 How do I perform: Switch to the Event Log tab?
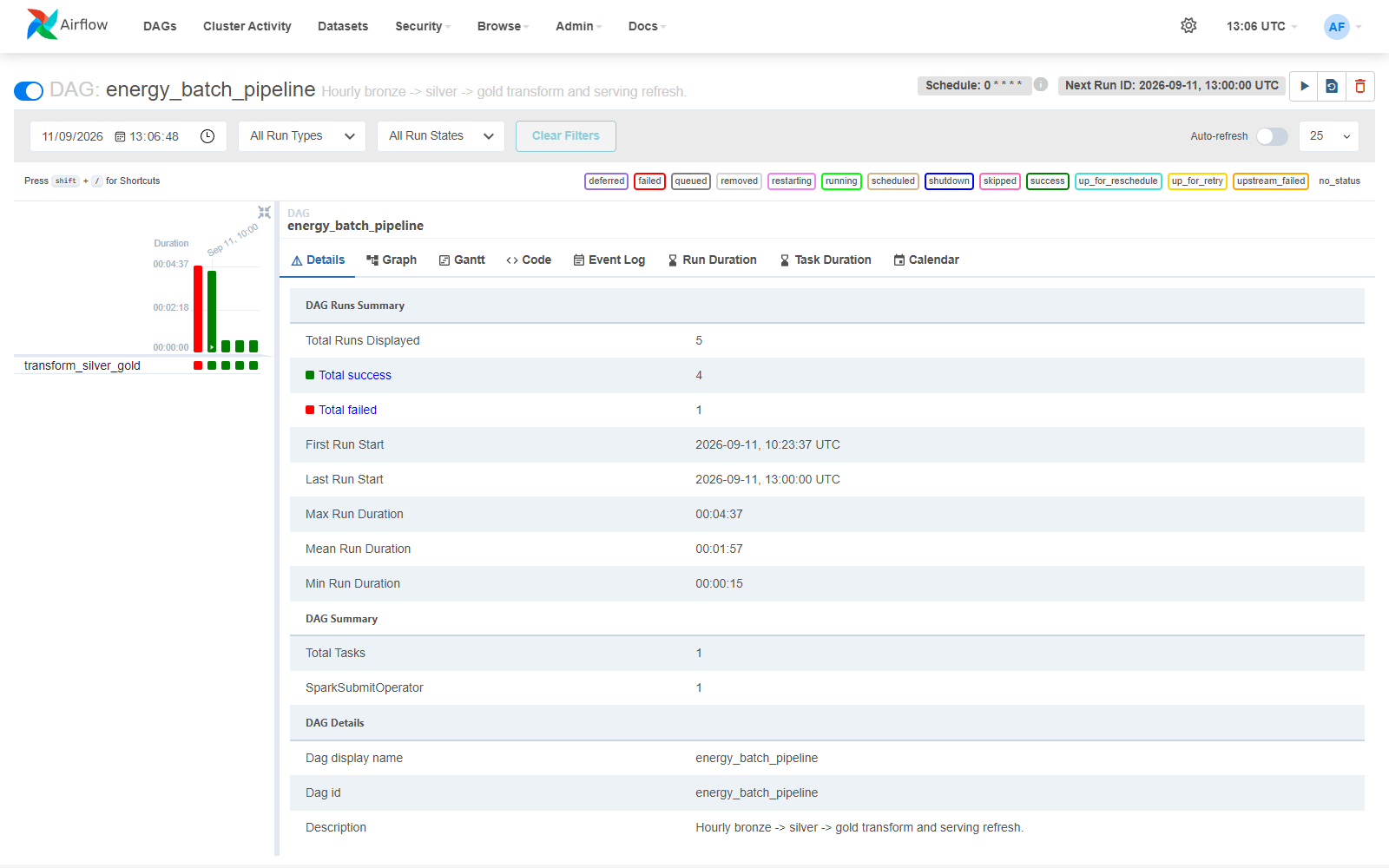pyautogui.click(x=609, y=260)
